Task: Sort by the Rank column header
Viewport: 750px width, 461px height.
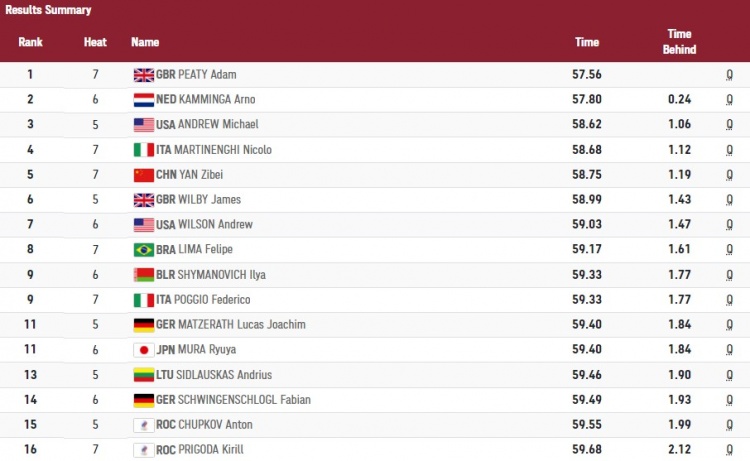Action: [x=30, y=42]
